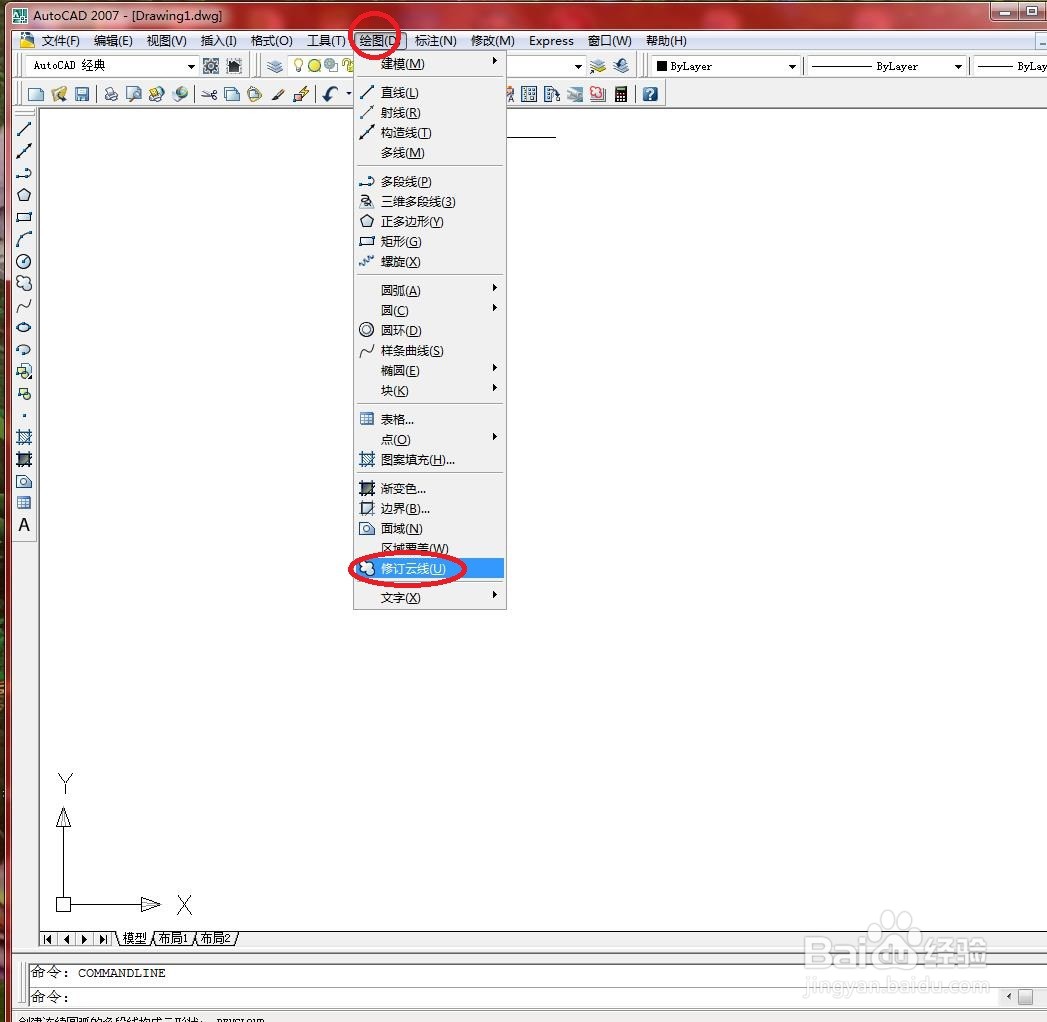Open the 插入(I) menu
The width and height of the screenshot is (1047, 1022).
click(218, 41)
